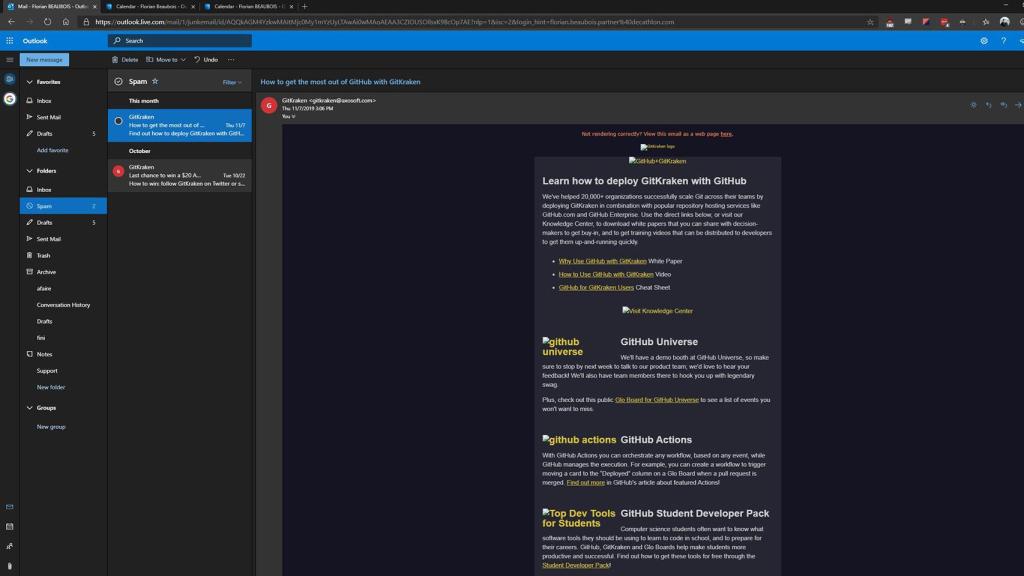Click the New message button
Viewport: 1024px width, 576px height.
[44, 60]
